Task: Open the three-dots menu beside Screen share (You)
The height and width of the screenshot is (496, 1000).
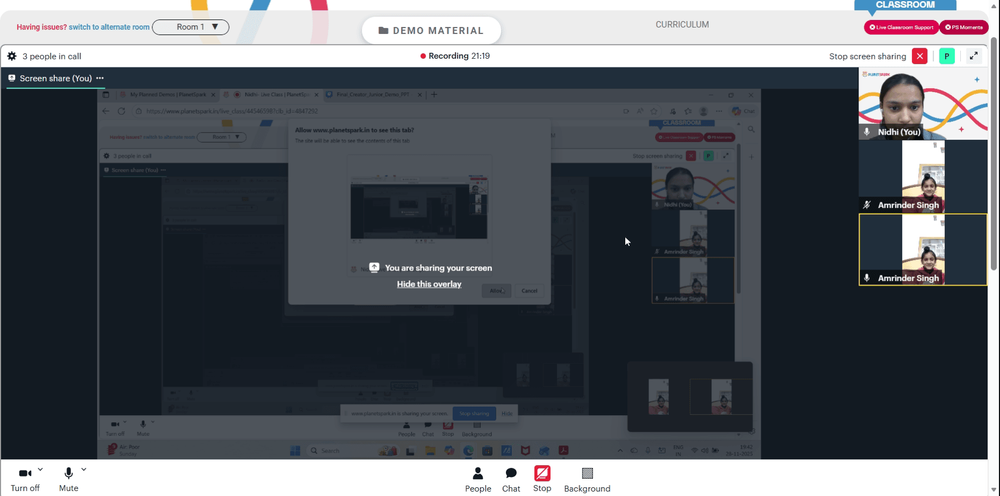Action: (100, 78)
